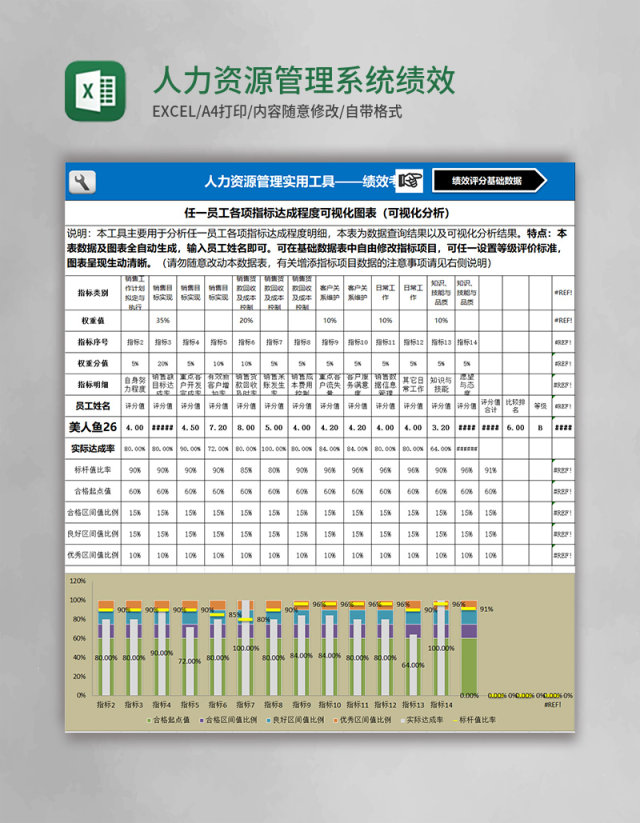Click the 指标2 cell in 指标序号 row
This screenshot has height=823, width=640.
coord(135,342)
